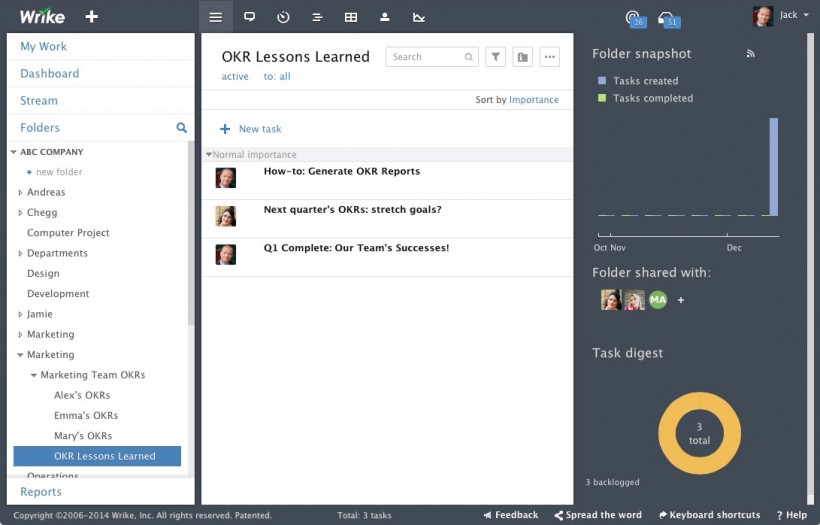Viewport: 820px width, 525px height.
Task: Expand the Chegg folder
Action: pyautogui.click(x=20, y=213)
